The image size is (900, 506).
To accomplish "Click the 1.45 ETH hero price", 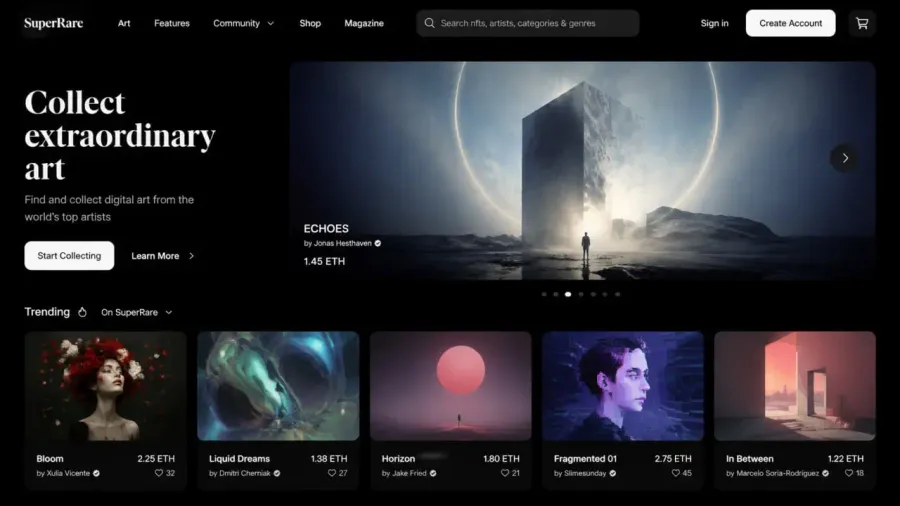I will [324, 262].
